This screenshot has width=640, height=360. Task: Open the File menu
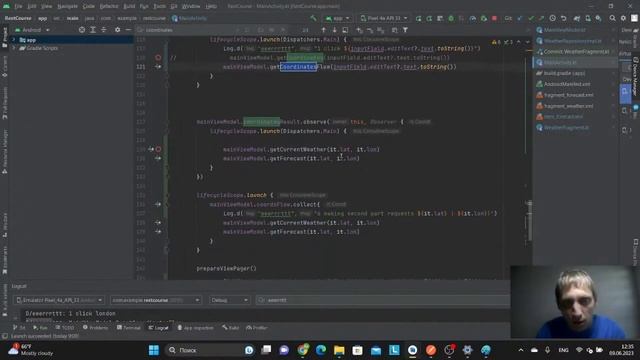[18, 6]
